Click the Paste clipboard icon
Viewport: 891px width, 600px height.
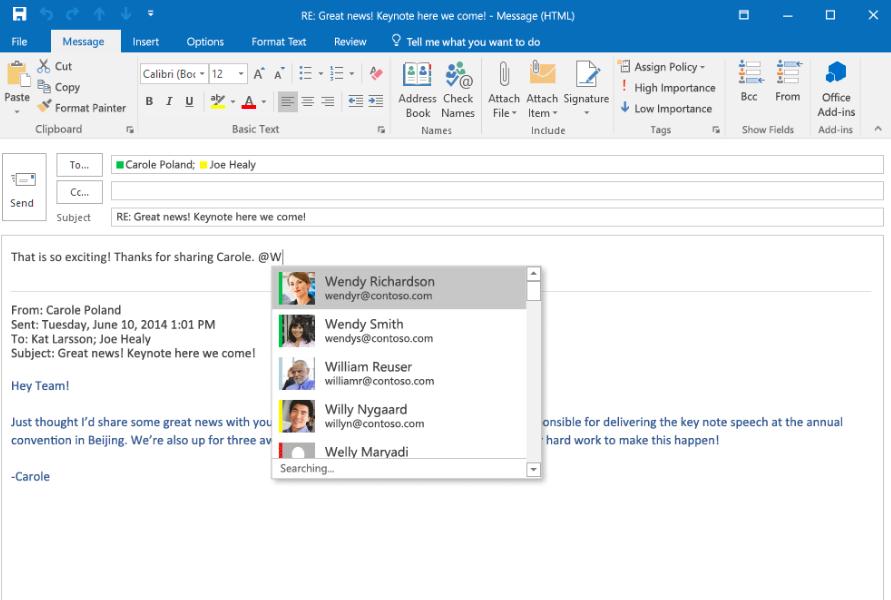coord(17,76)
